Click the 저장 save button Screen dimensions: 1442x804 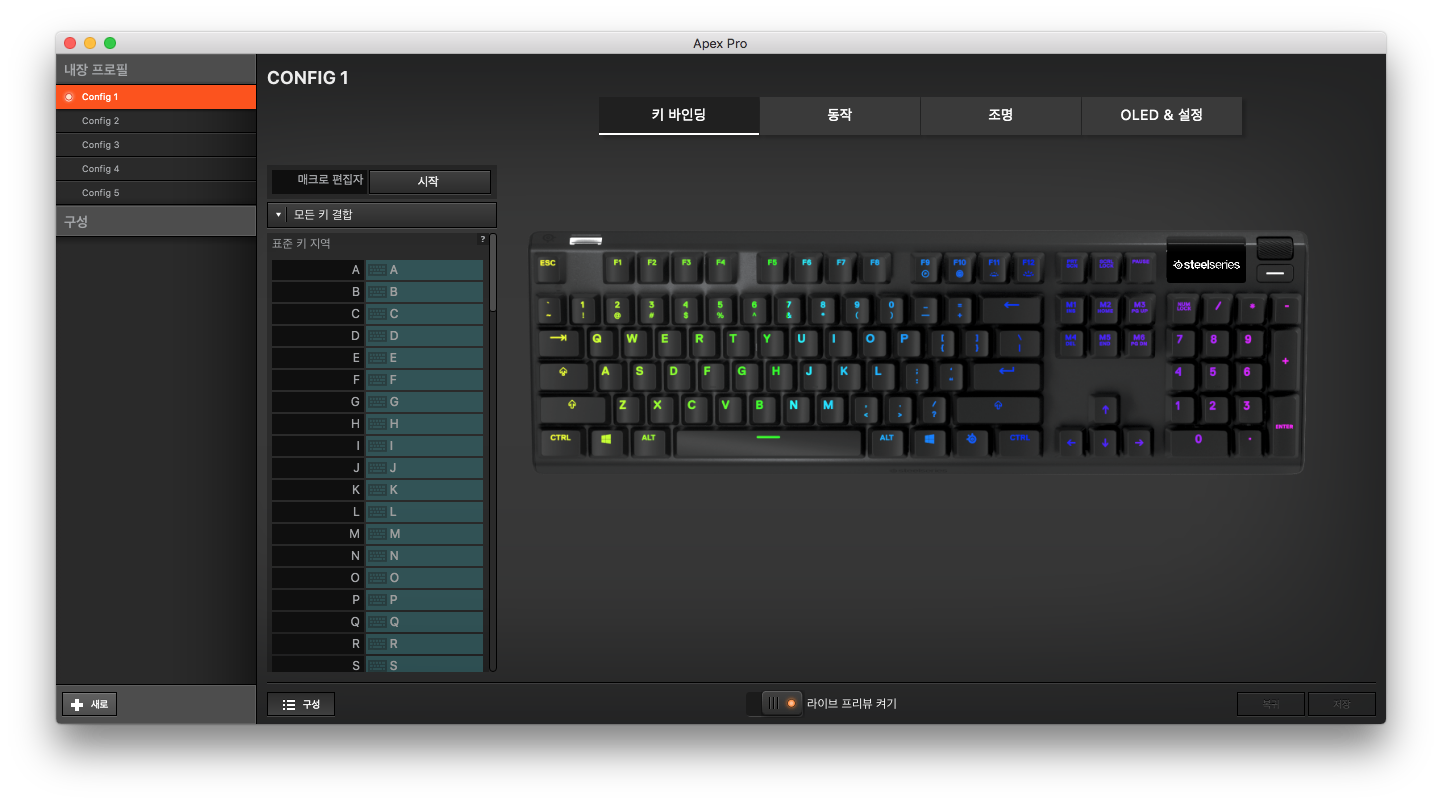(1342, 704)
